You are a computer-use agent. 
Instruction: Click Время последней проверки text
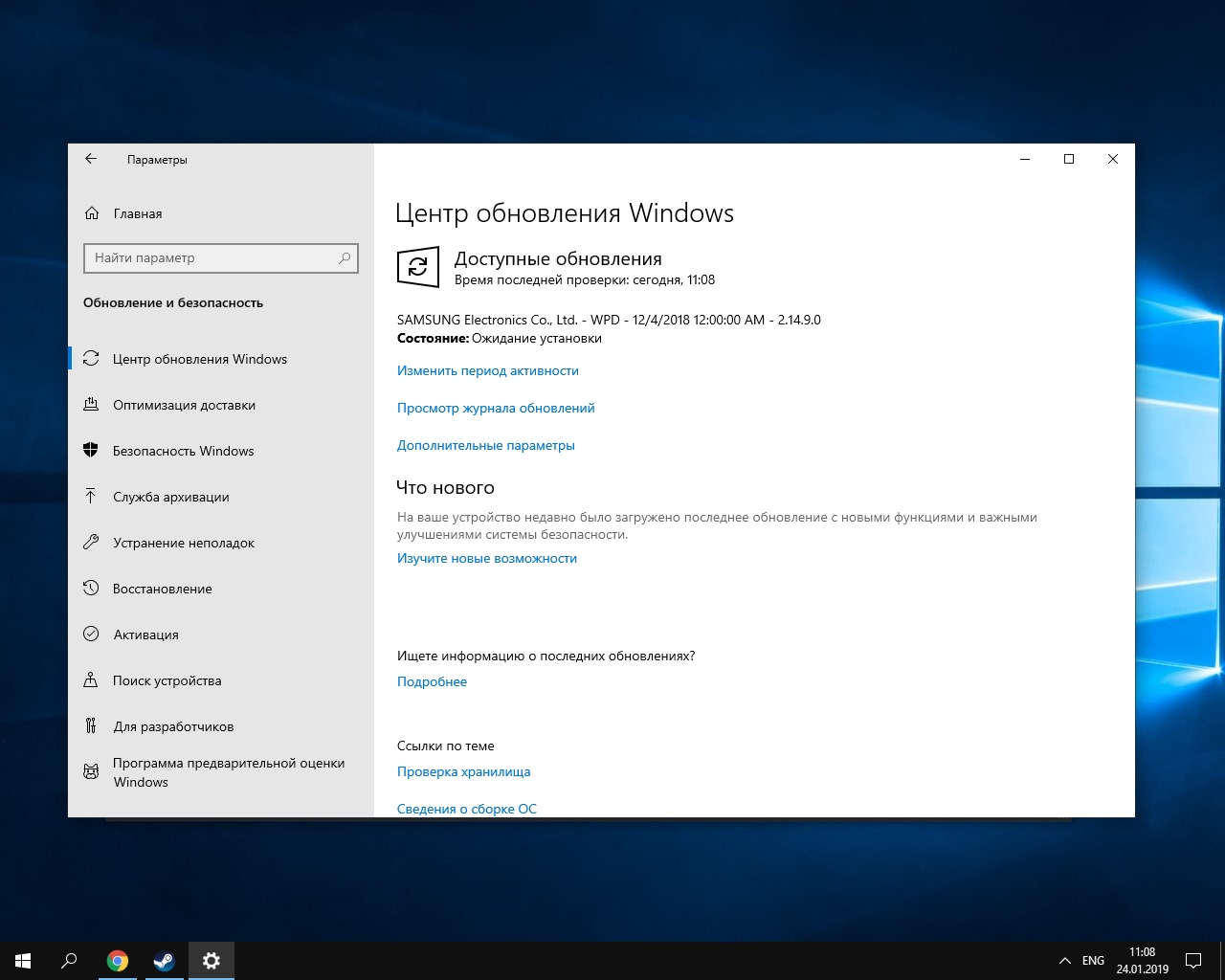click(x=585, y=280)
